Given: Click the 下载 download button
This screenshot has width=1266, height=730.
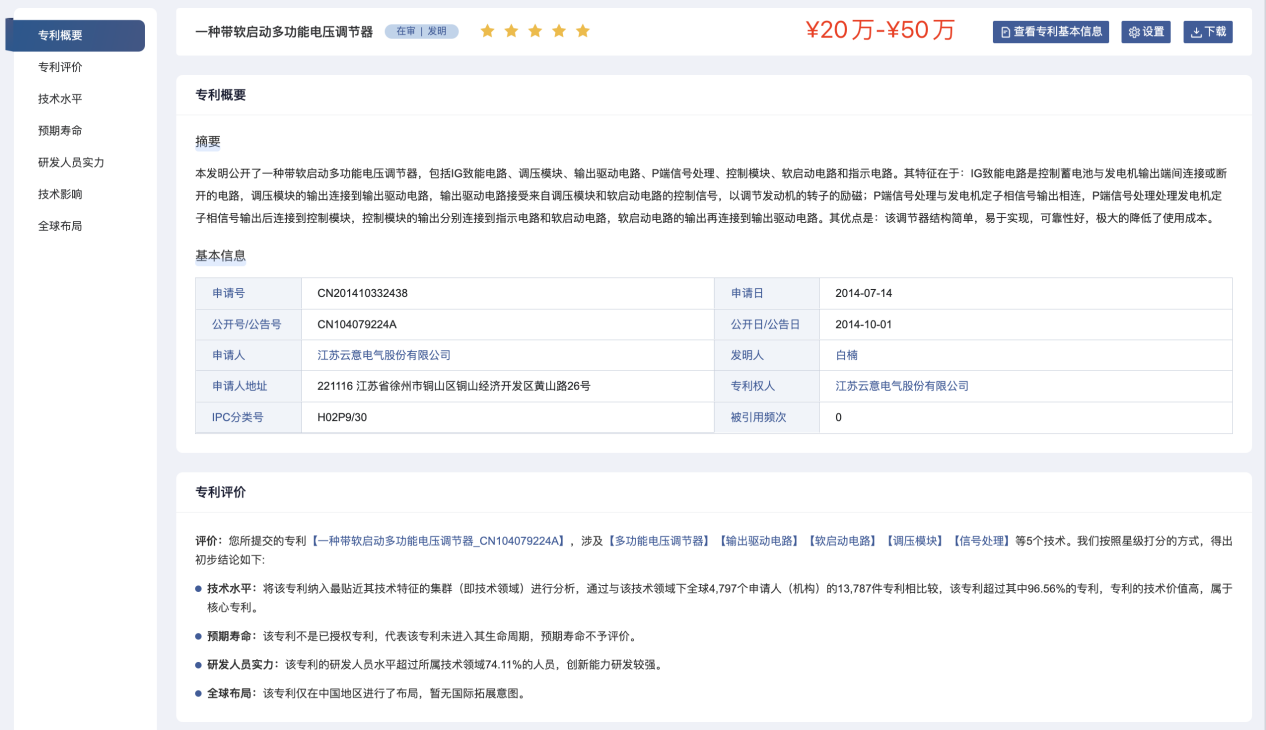Looking at the screenshot, I should click(x=1208, y=32).
